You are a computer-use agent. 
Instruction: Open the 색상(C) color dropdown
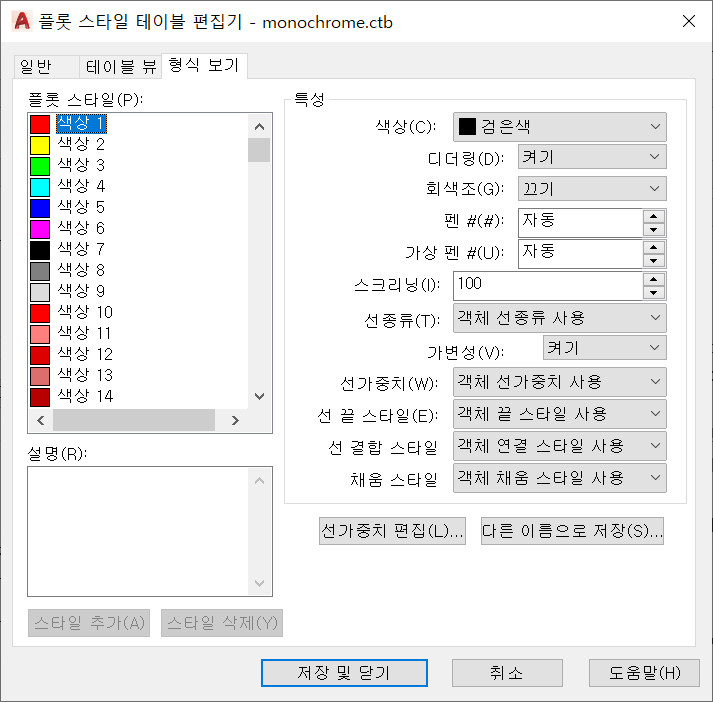pos(559,127)
